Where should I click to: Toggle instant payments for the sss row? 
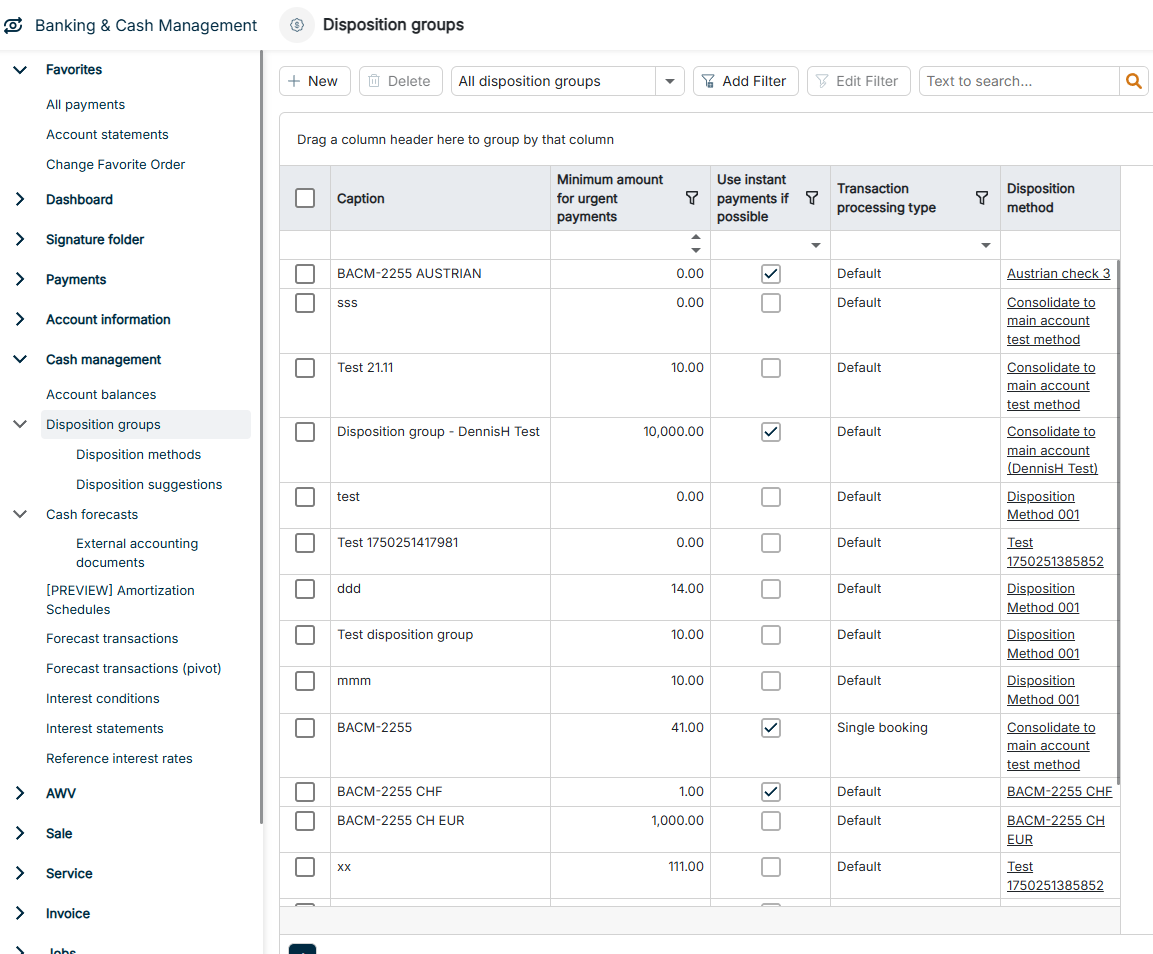click(x=771, y=303)
